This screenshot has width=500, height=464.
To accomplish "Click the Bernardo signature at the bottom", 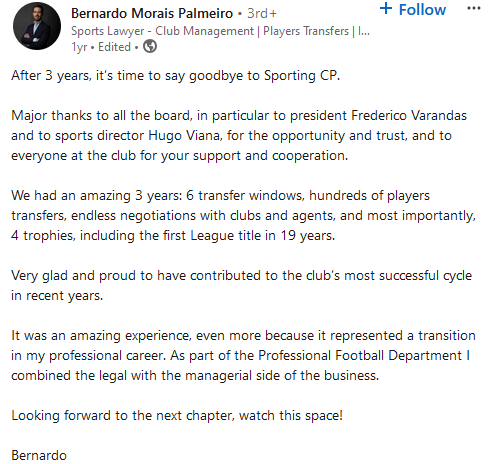I will [39, 455].
